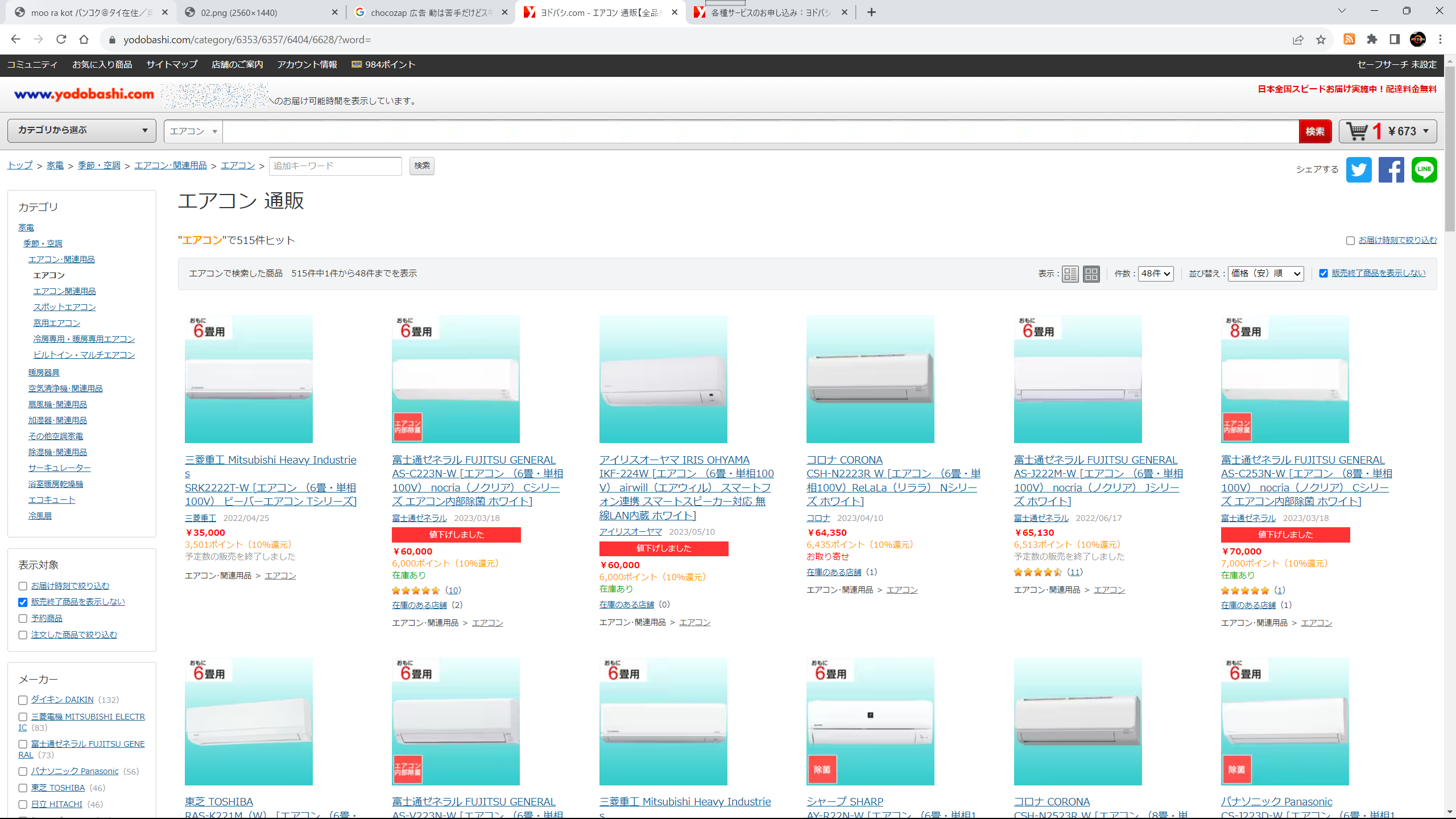This screenshot has width=1456, height=819.
Task: Open the IRIS OHYAMA IKF-224W product image
Action: coord(663,379)
